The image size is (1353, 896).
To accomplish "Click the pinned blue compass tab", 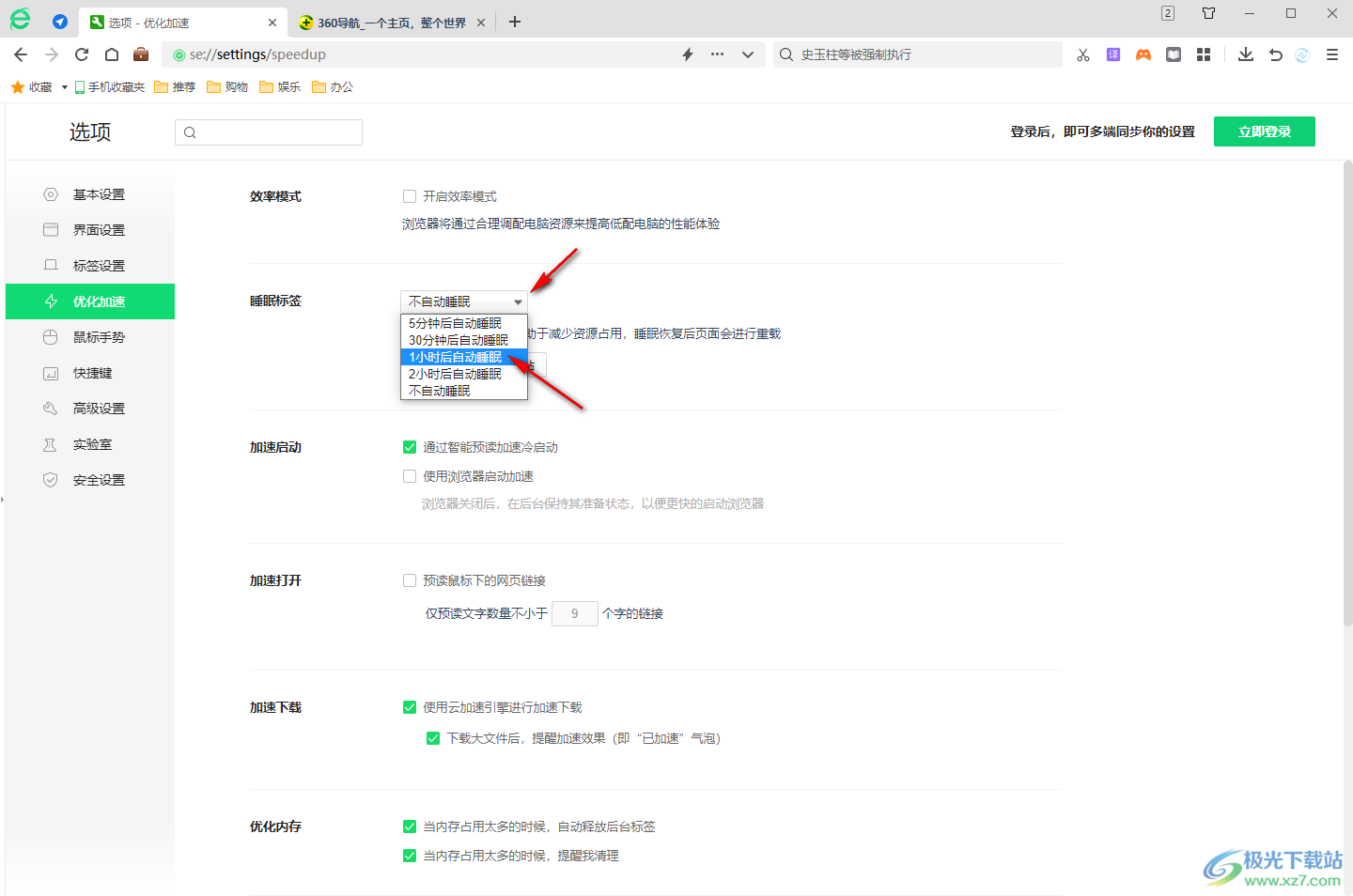I will pyautogui.click(x=60, y=22).
